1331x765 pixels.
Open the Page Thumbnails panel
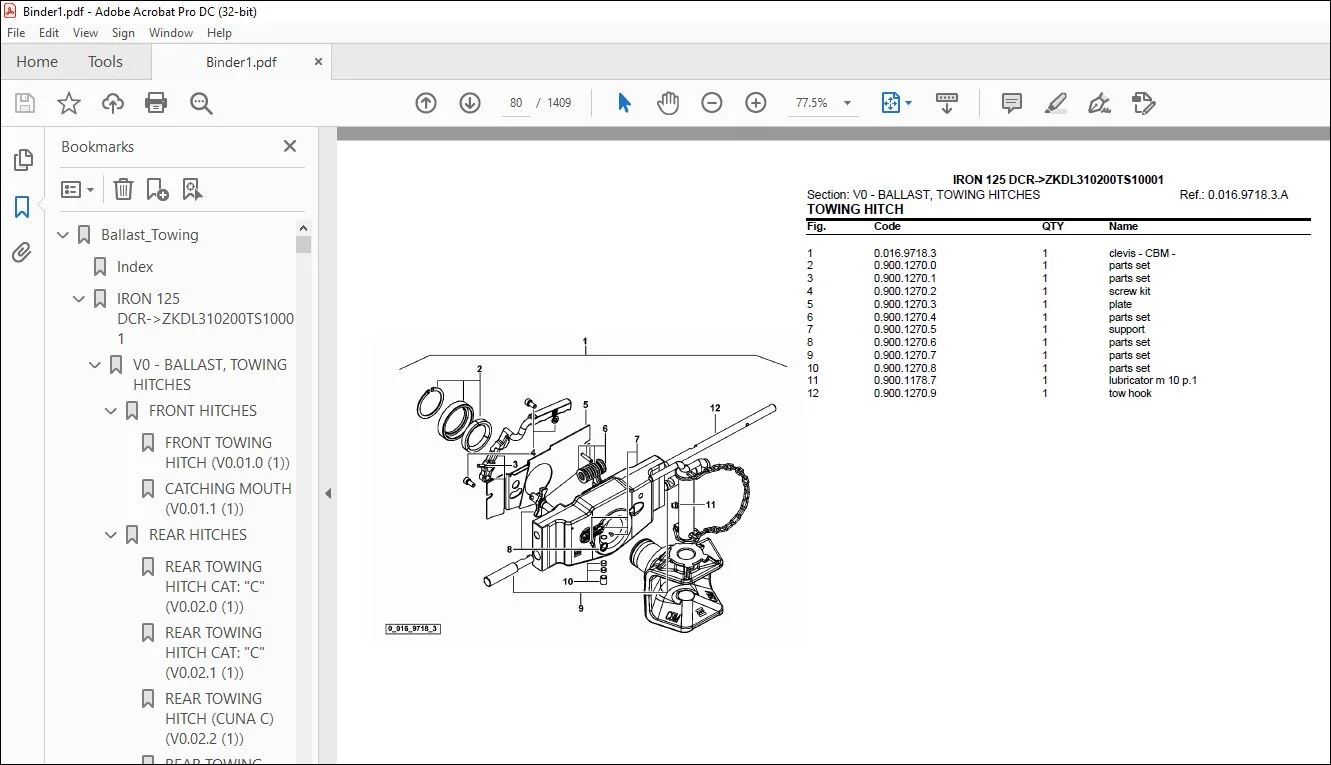pyautogui.click(x=22, y=160)
